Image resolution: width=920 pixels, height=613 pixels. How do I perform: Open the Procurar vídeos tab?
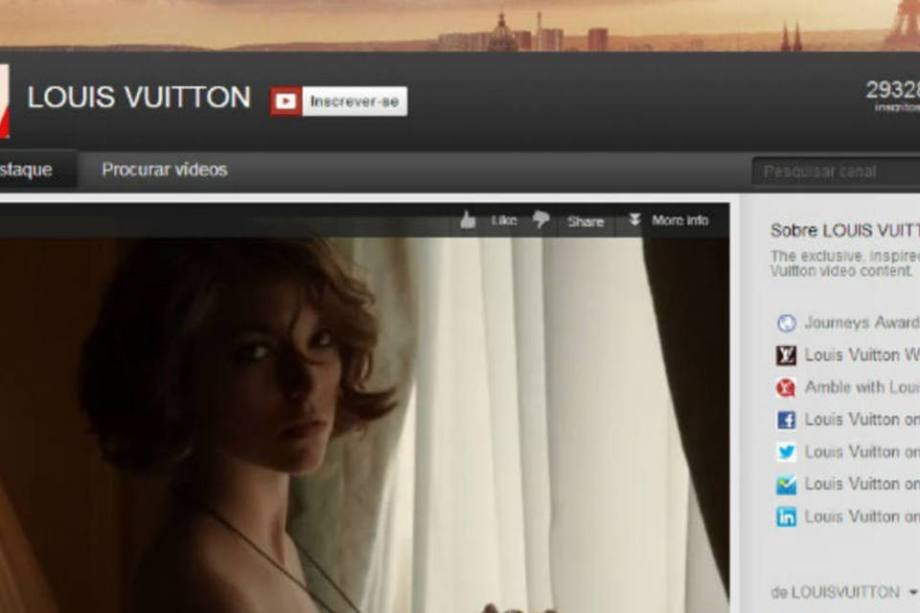coord(164,170)
